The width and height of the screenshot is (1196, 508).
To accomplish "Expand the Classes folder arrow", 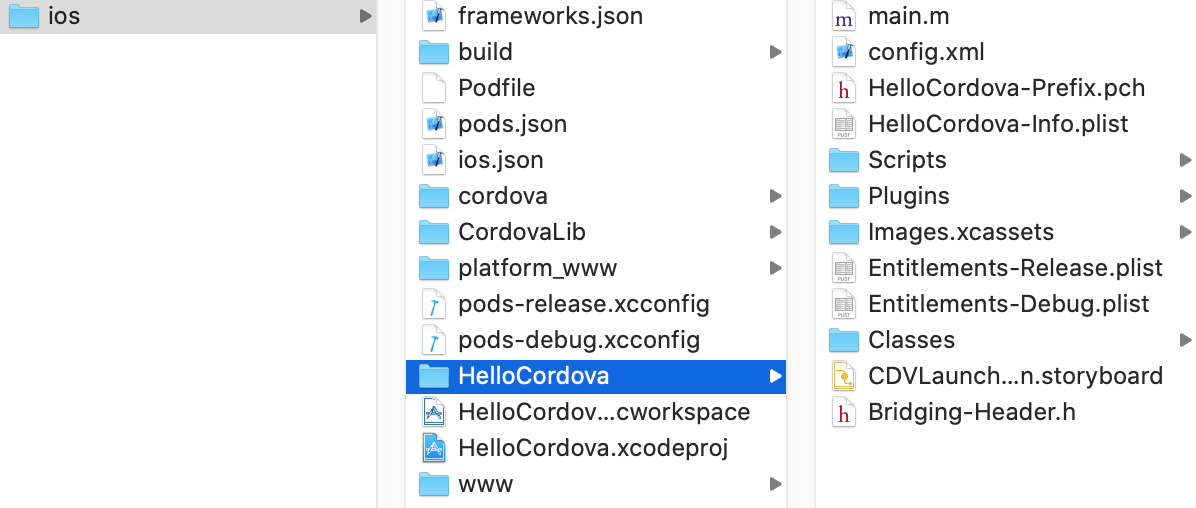I will pyautogui.click(x=1185, y=340).
